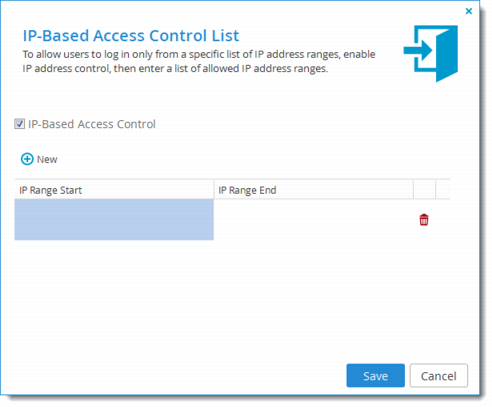
Task: Add a new range via New text
Action: click(x=47, y=159)
